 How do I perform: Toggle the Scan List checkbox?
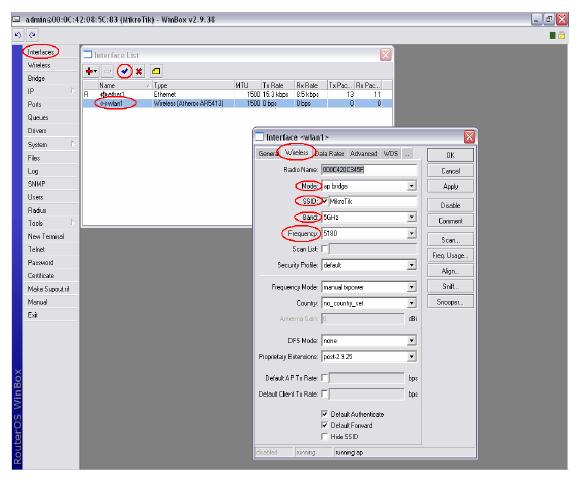pyautogui.click(x=324, y=249)
